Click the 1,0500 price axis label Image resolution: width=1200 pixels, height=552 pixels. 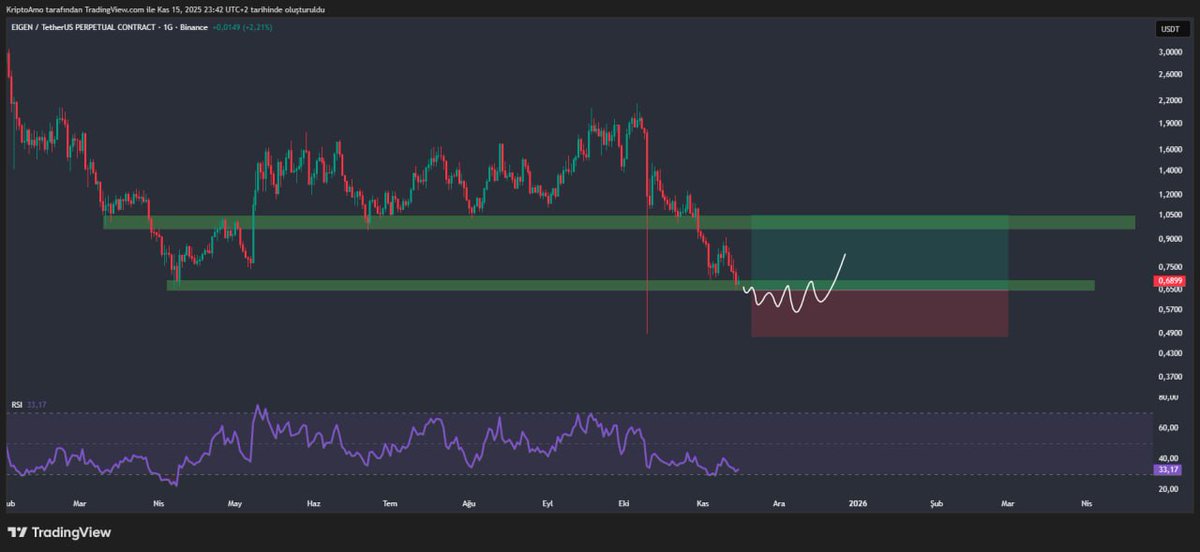click(1169, 215)
